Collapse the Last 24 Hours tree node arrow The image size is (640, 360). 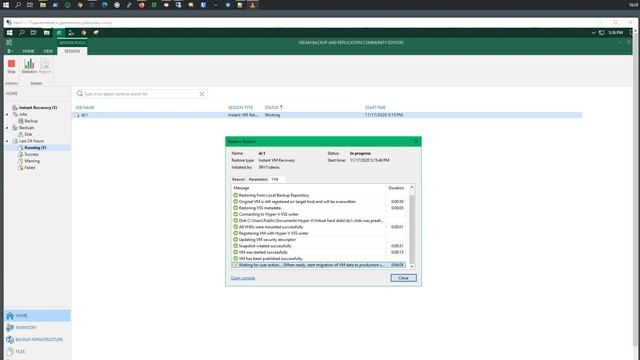(7, 141)
